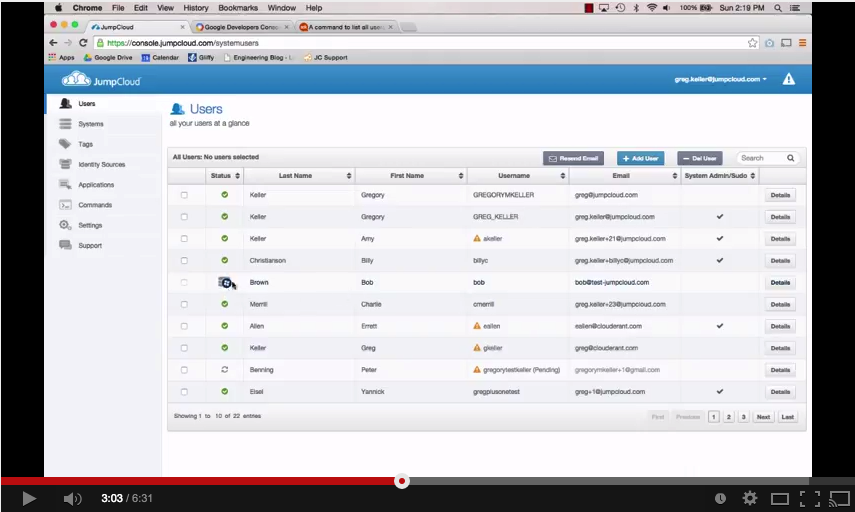Sort by the Username column
This screenshot has height=512, width=855.
click(518, 176)
